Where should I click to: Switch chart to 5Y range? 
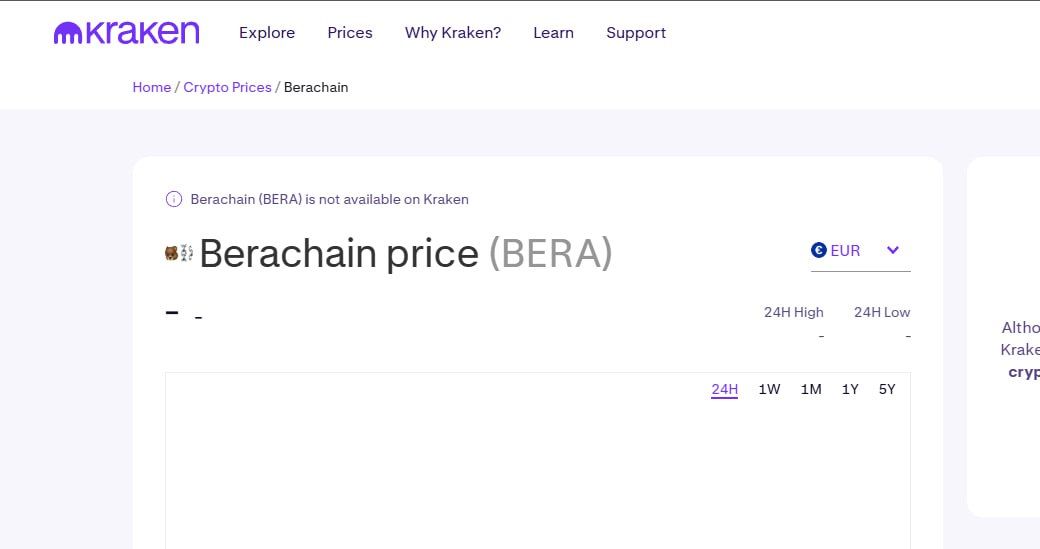(887, 389)
